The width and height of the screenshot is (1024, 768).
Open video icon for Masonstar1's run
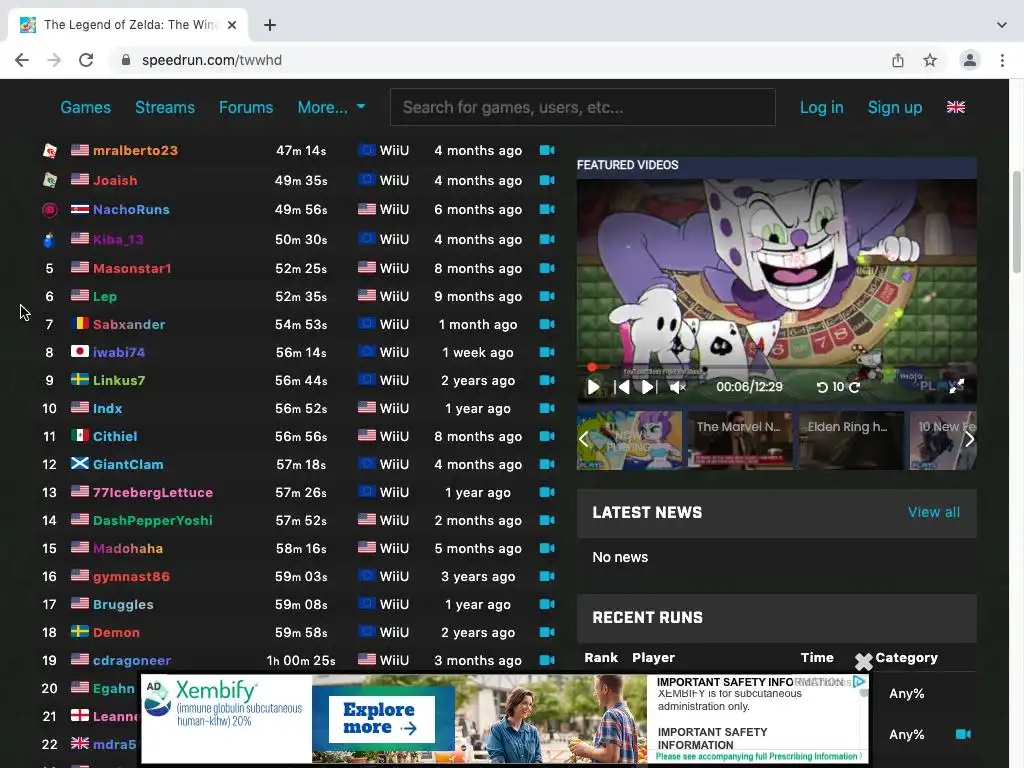coord(547,268)
